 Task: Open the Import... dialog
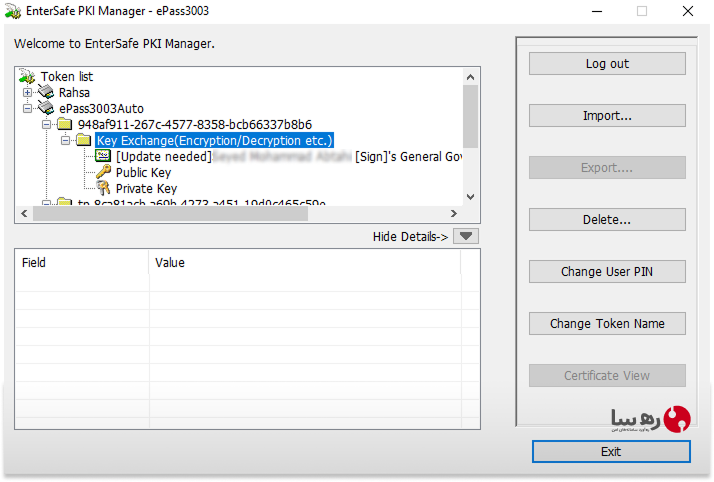(607, 116)
